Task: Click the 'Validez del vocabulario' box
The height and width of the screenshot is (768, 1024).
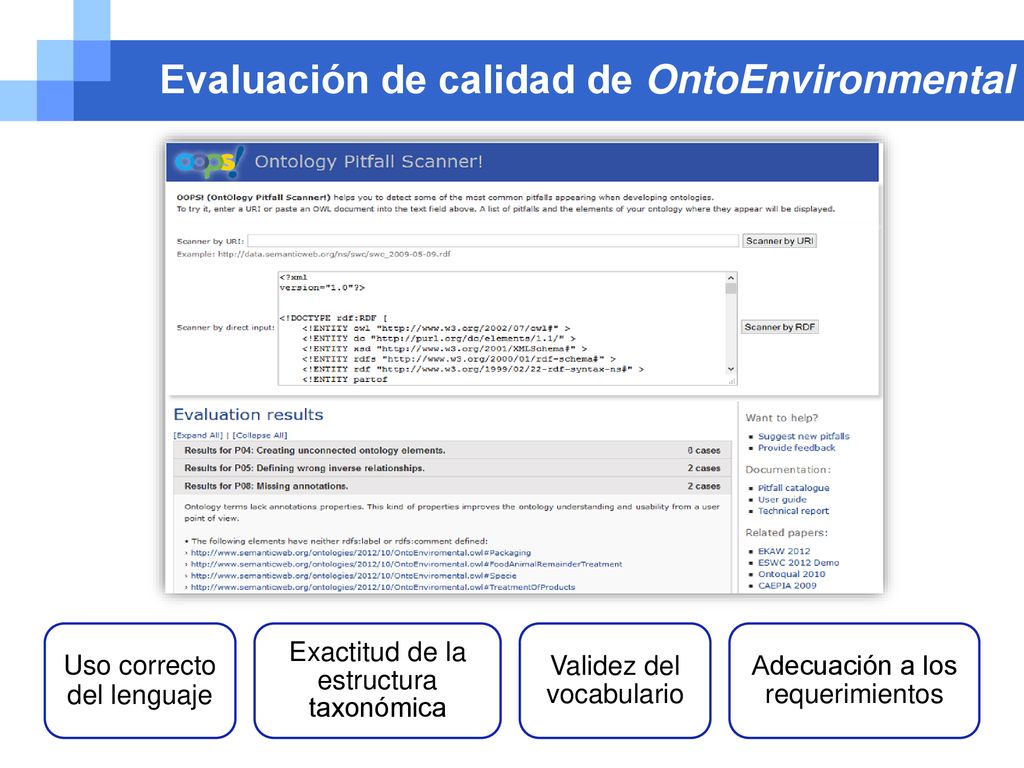Action: pos(615,680)
